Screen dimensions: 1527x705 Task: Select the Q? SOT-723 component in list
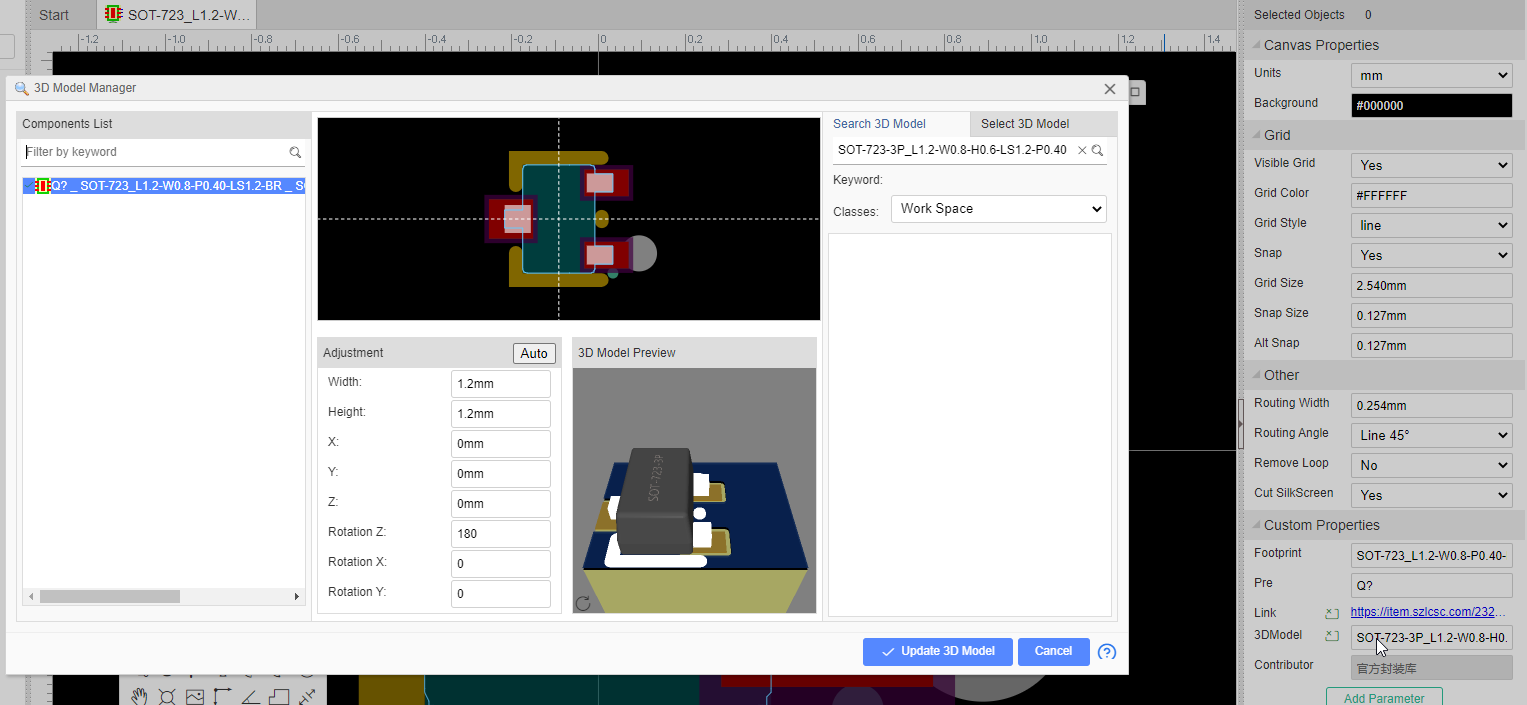[164, 186]
